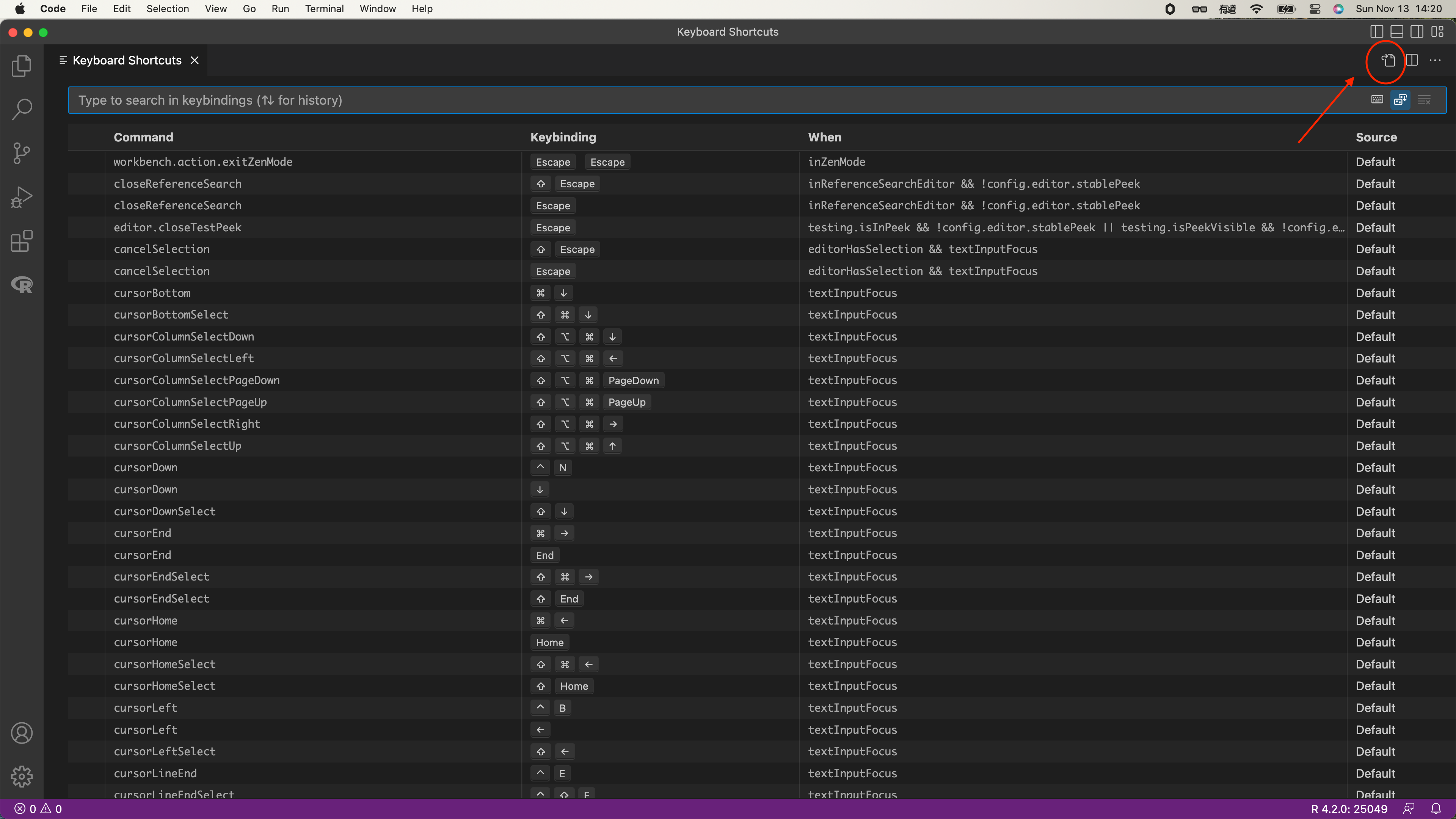
Task: Click the R icon in the activity bar
Action: (x=22, y=285)
